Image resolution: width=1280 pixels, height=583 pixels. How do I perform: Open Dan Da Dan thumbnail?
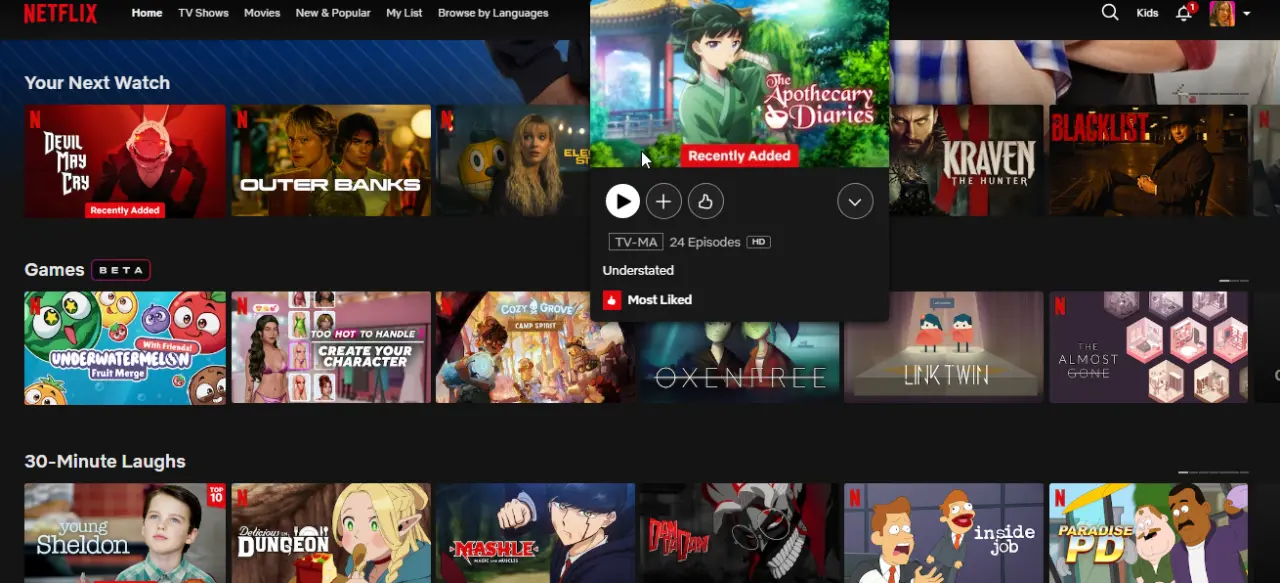(739, 533)
